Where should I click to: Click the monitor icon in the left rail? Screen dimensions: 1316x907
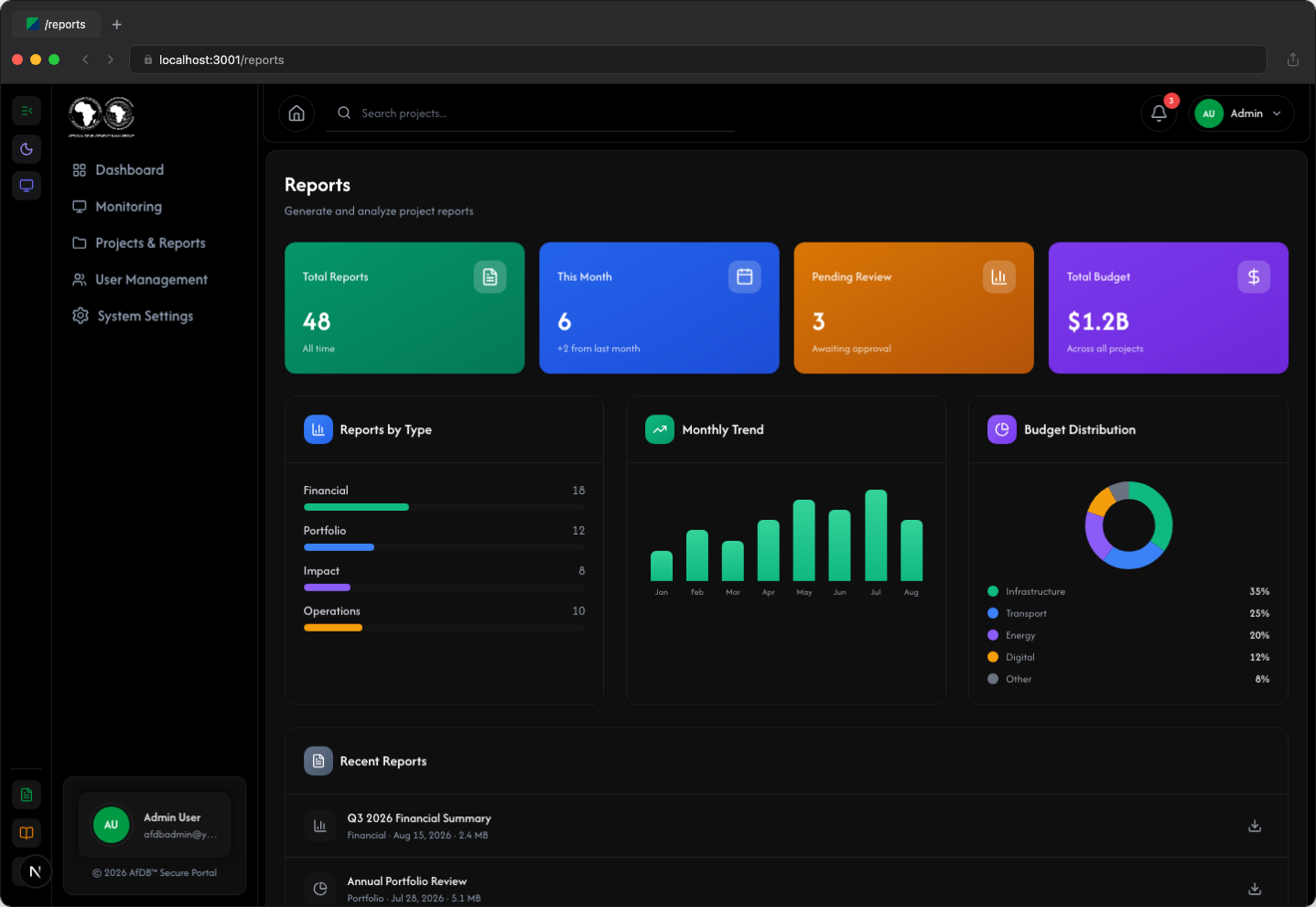27,186
